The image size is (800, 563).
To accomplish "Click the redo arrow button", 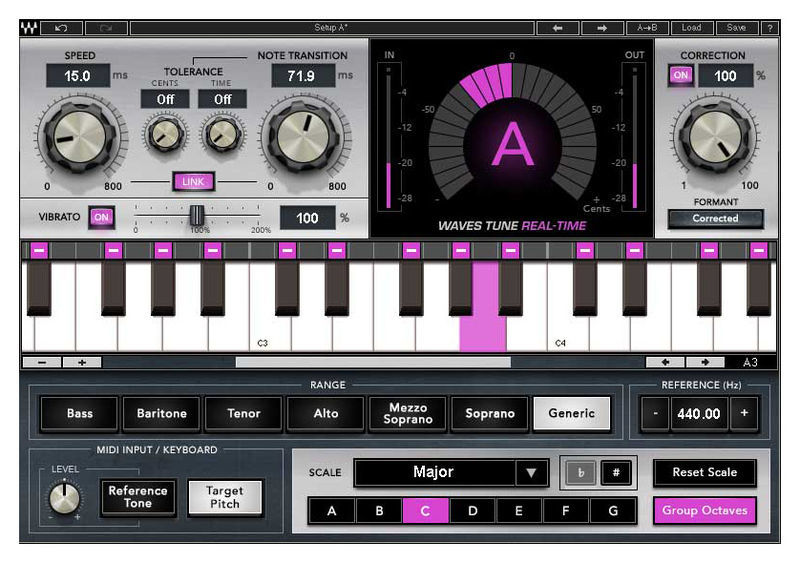I will pos(106,28).
